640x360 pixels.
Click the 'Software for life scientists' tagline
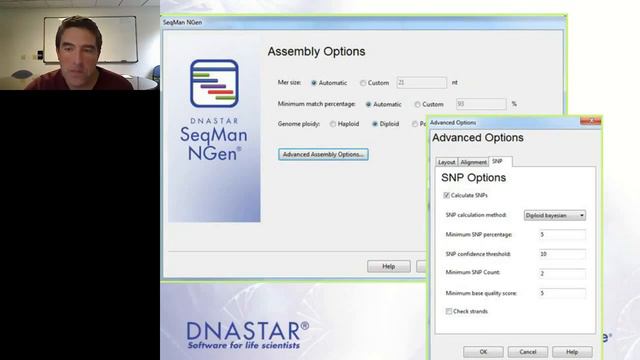click(x=244, y=345)
